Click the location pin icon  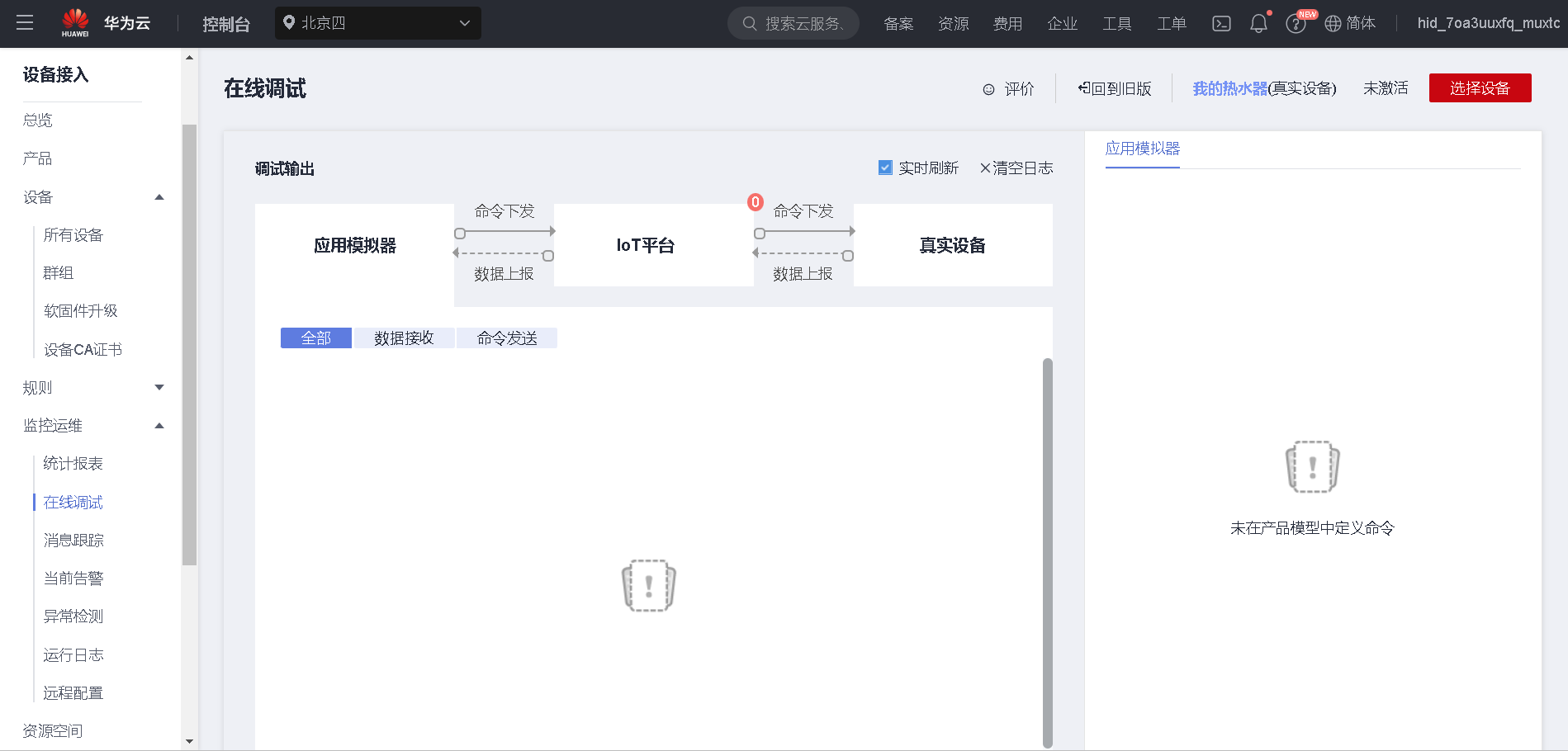(289, 22)
